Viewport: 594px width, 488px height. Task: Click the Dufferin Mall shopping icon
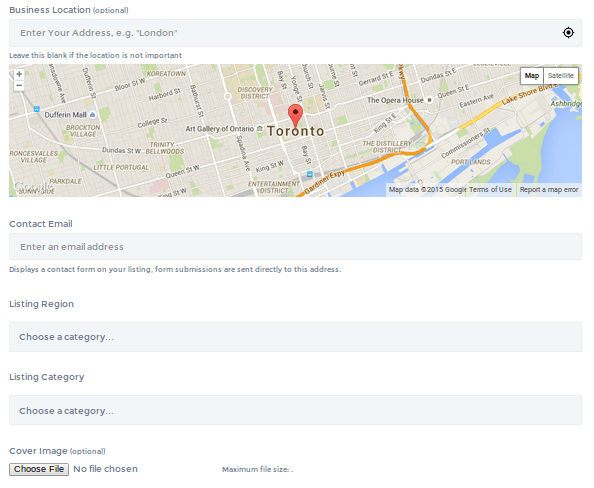coord(92,115)
